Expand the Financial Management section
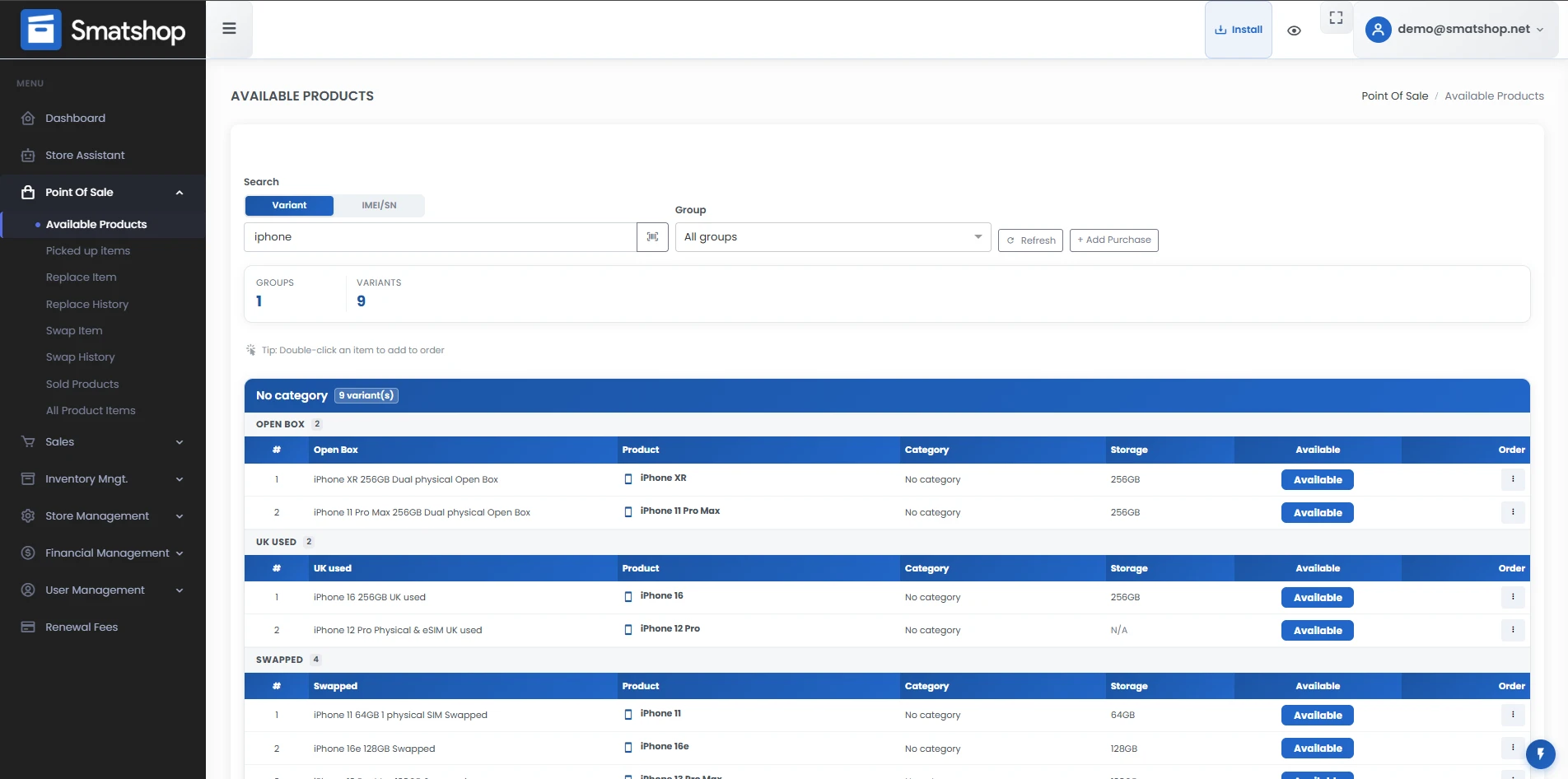This screenshot has width=1568, height=779. [103, 553]
